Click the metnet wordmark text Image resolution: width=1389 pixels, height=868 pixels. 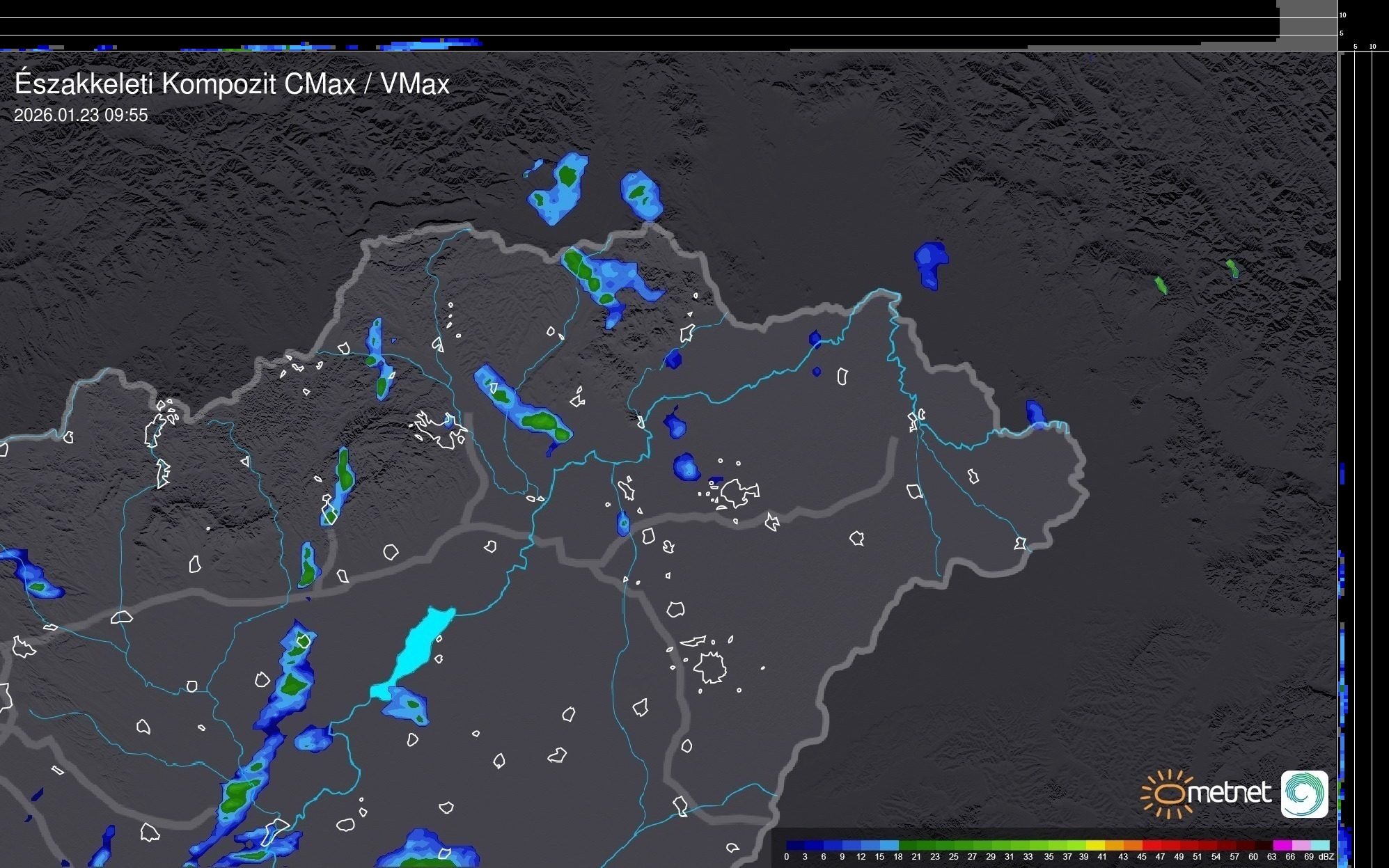(1229, 793)
